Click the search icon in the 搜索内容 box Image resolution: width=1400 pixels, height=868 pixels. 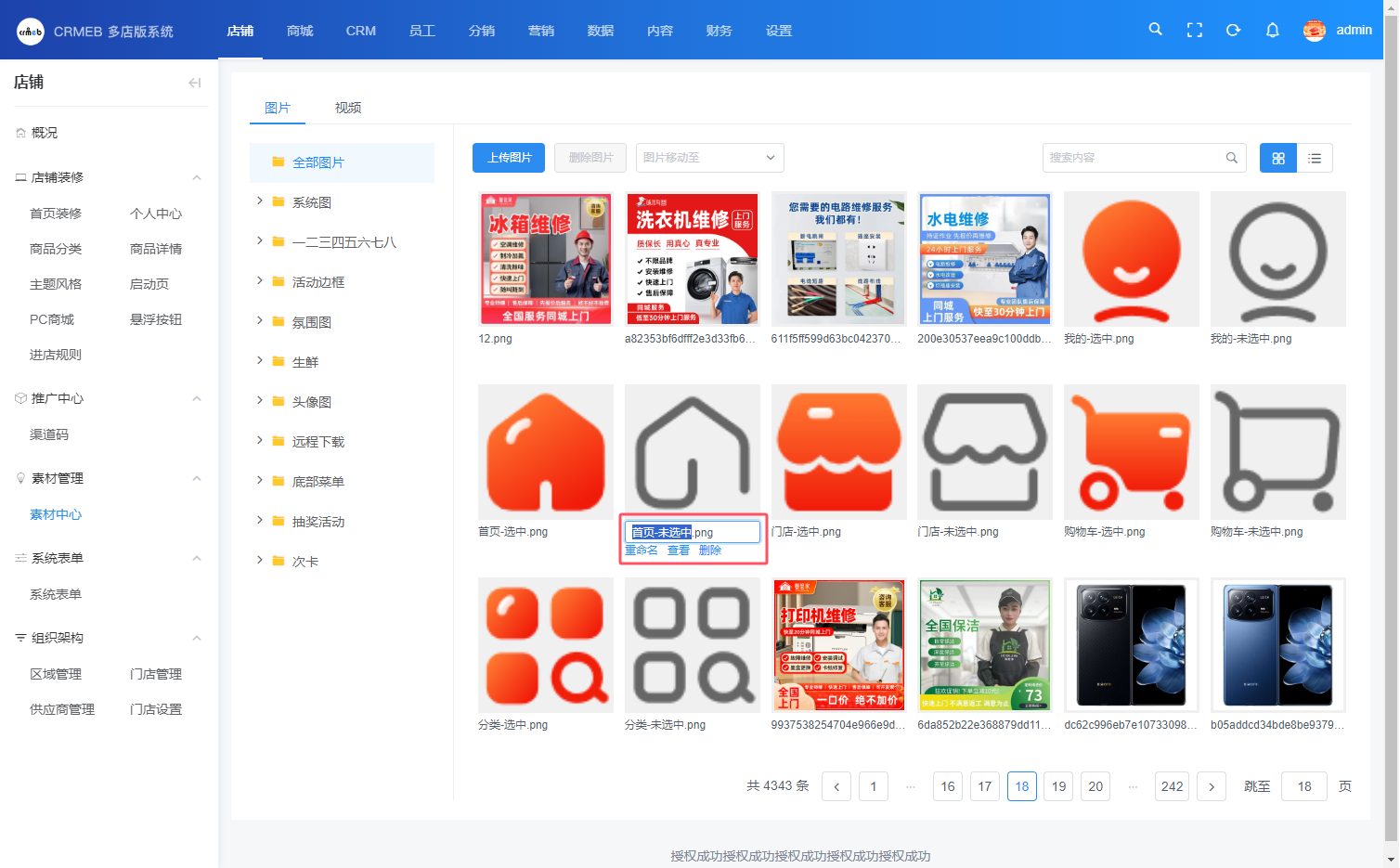pyautogui.click(x=1232, y=158)
